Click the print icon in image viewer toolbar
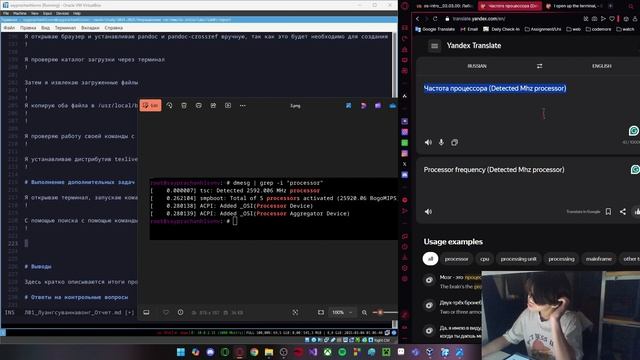Screen dimensions: 640x360 point(198,105)
